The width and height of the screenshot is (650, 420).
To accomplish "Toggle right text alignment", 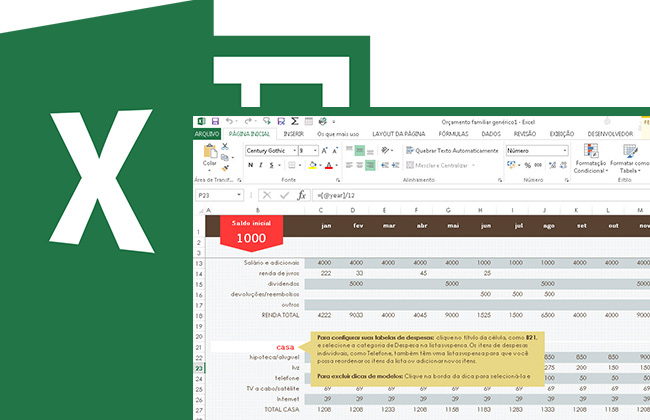I will coord(370,165).
